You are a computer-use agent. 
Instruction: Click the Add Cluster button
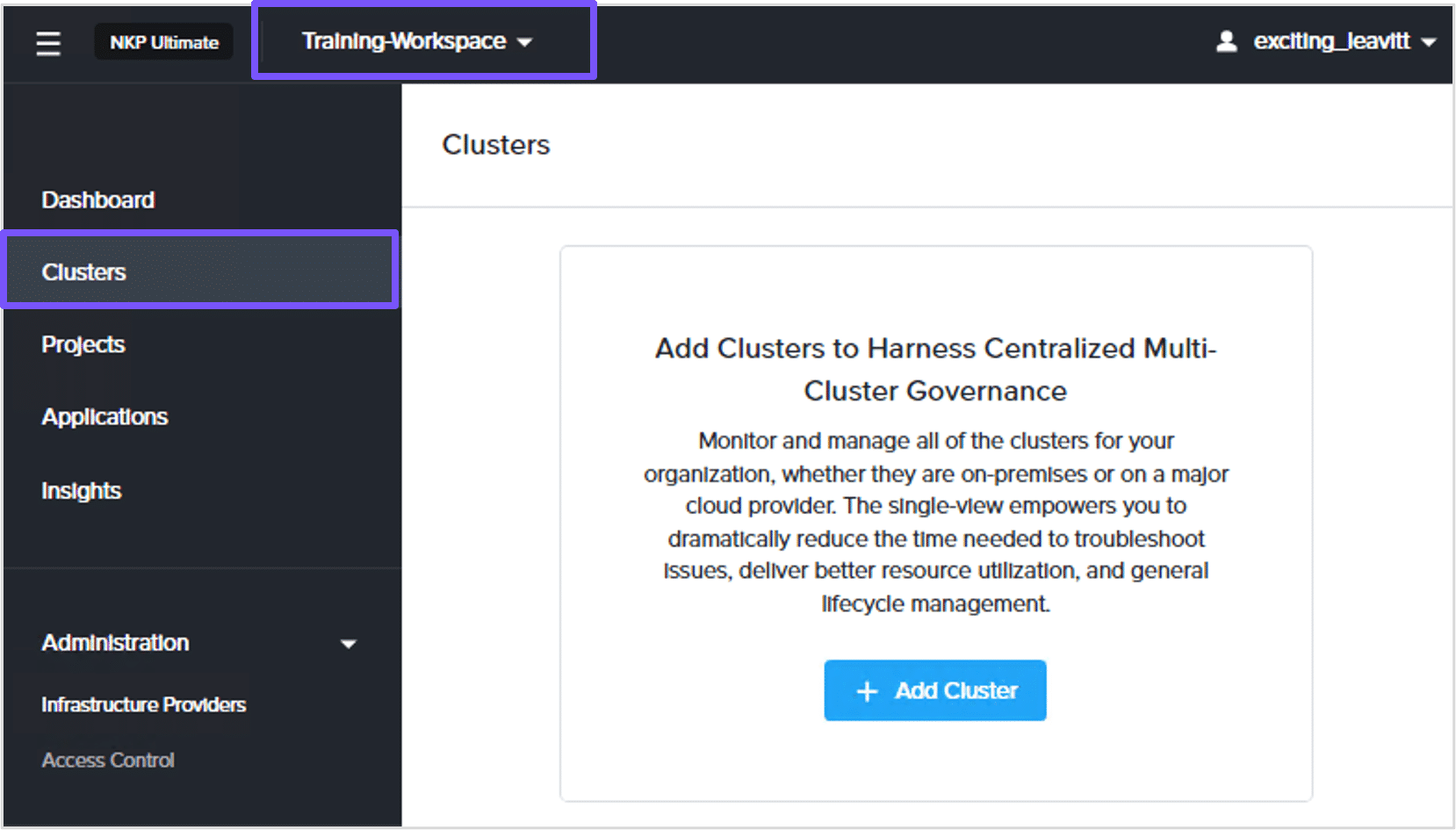934,690
